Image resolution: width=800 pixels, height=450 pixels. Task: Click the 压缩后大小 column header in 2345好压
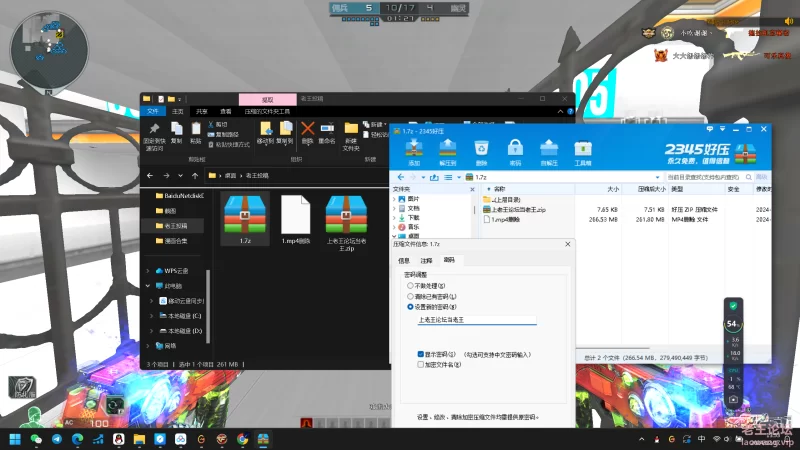pyautogui.click(x=645, y=189)
